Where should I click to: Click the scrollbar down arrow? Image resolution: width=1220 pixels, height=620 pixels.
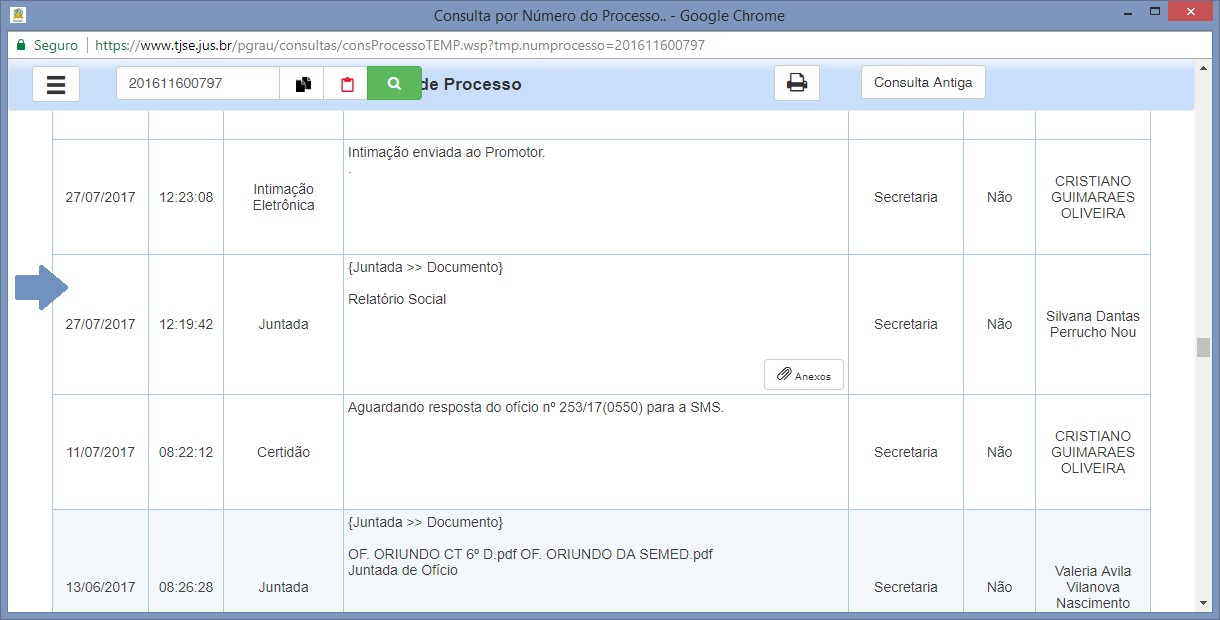1203,603
